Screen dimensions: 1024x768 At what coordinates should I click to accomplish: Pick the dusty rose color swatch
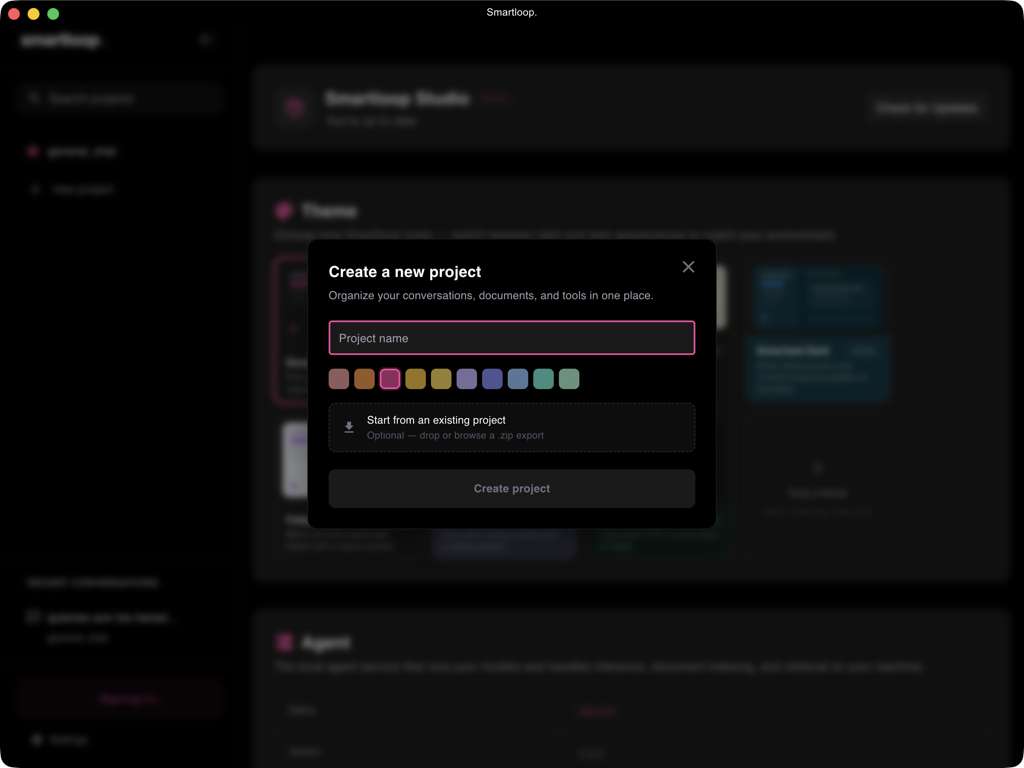click(x=339, y=379)
